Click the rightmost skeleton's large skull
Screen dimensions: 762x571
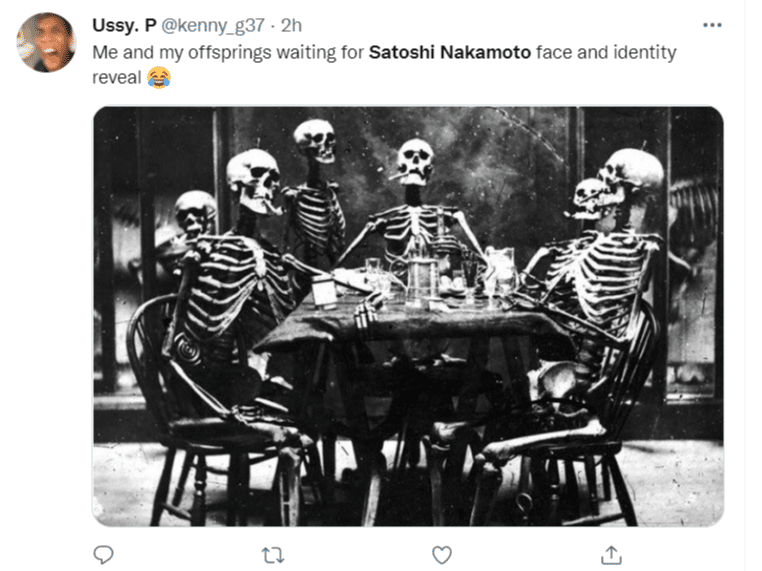pyautogui.click(x=632, y=177)
